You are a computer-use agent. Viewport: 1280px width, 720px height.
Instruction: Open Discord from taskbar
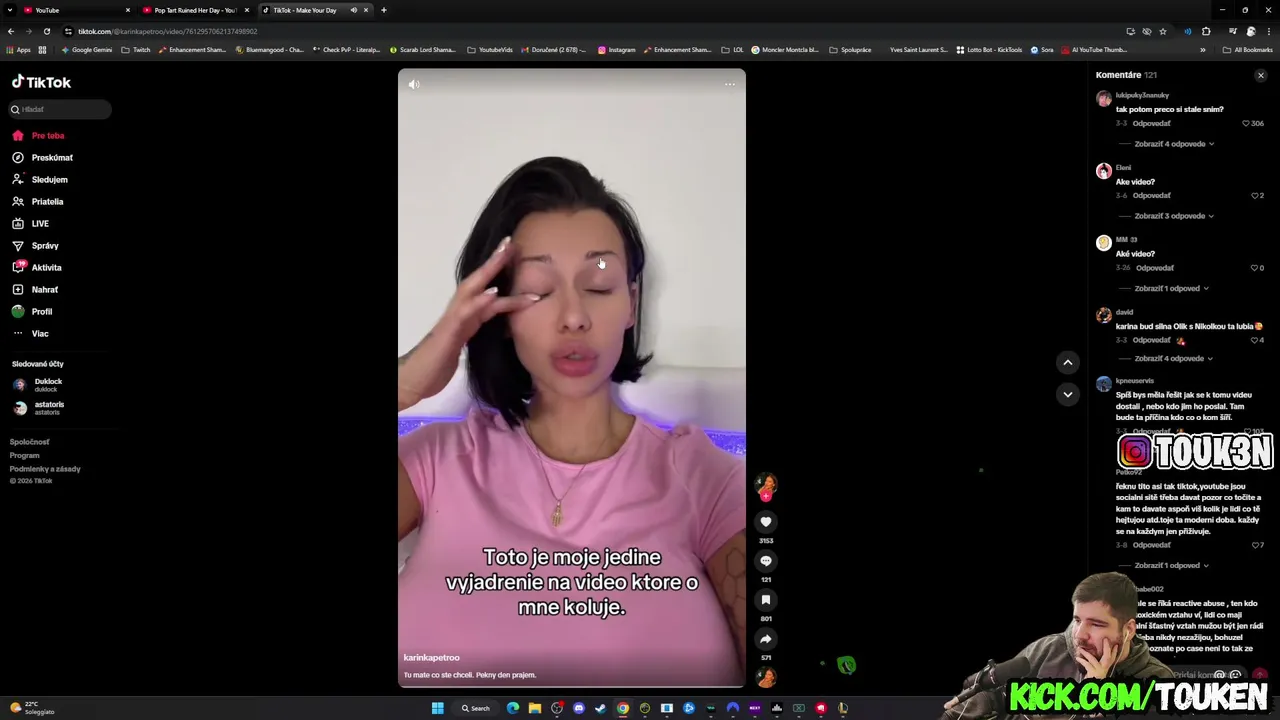579,708
